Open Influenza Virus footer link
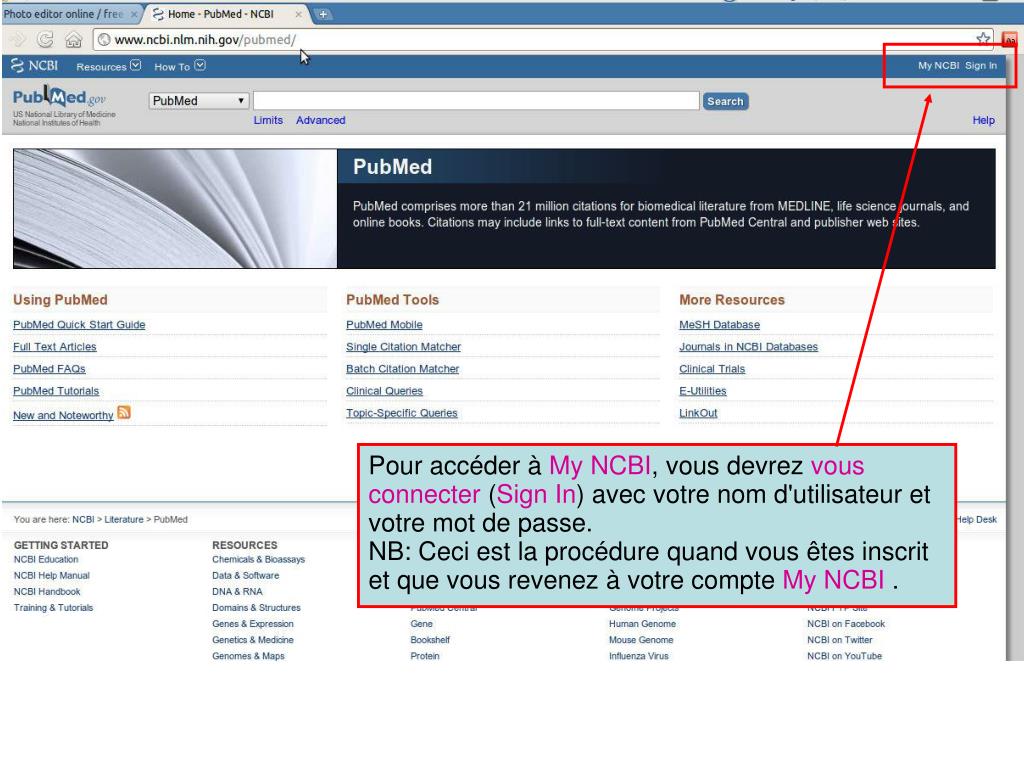The image size is (1024, 768). [639, 656]
